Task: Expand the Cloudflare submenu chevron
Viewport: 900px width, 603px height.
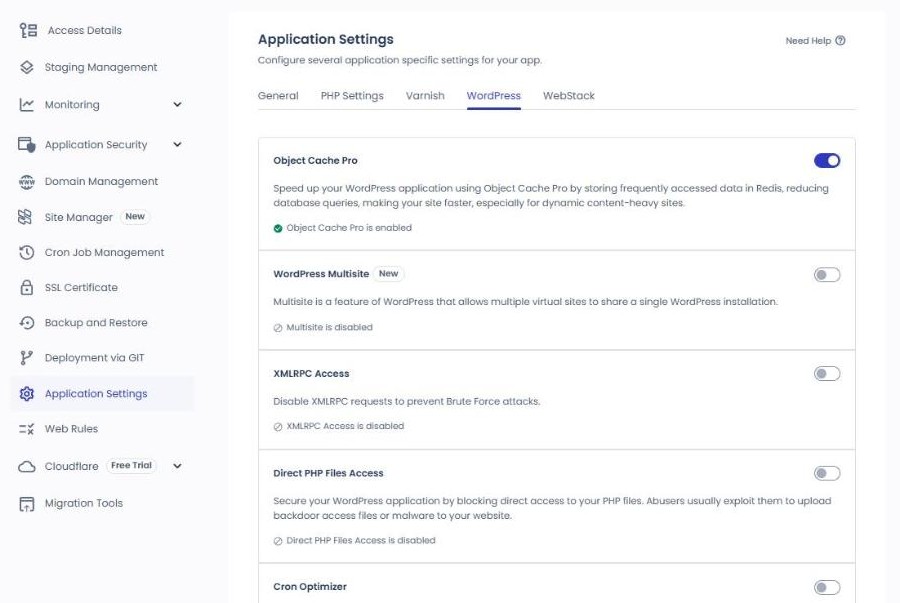Action: 177,466
